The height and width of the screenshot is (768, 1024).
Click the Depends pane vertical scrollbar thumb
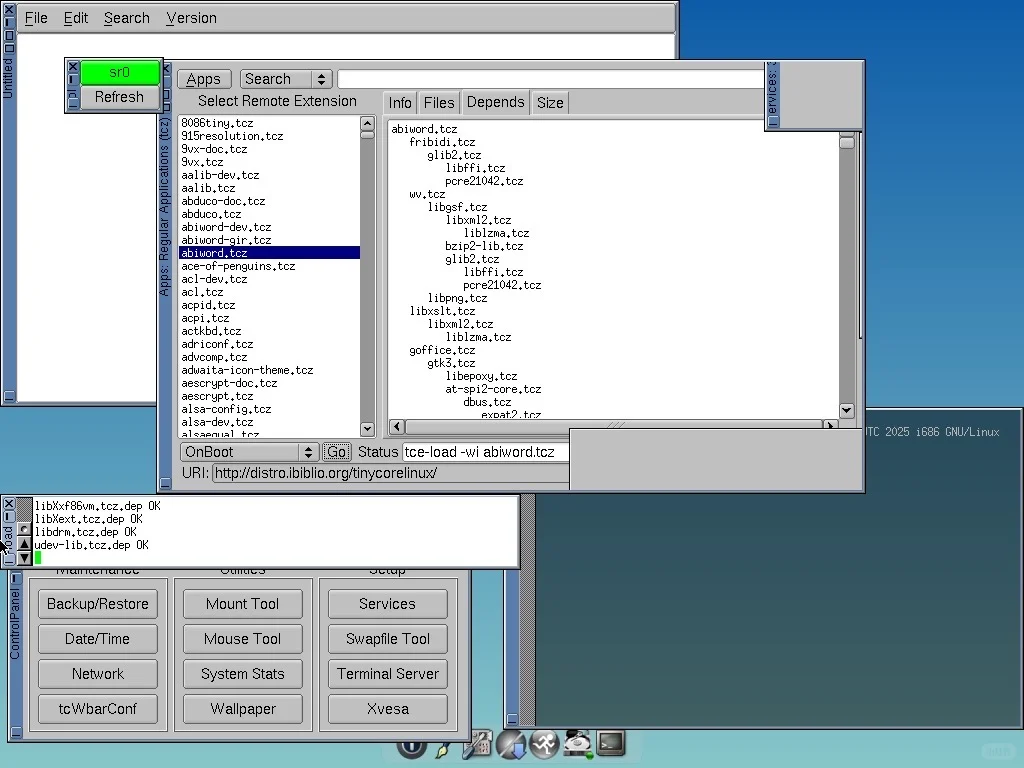[x=847, y=143]
